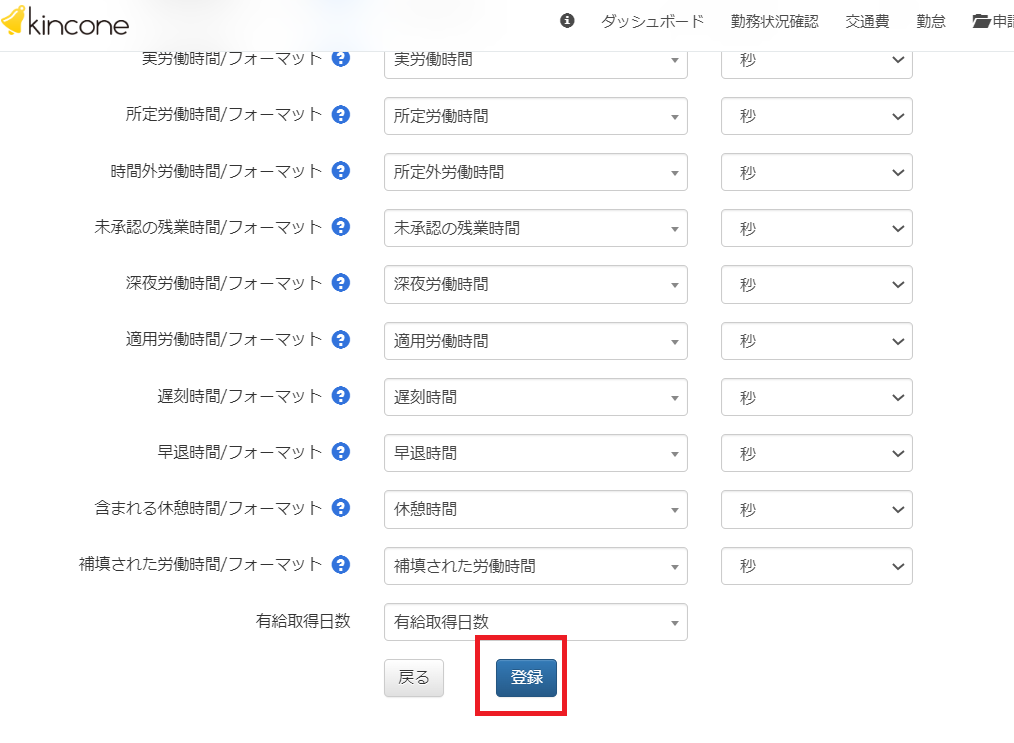Open the info circle icon in header
1014x743 pixels.
point(567,21)
